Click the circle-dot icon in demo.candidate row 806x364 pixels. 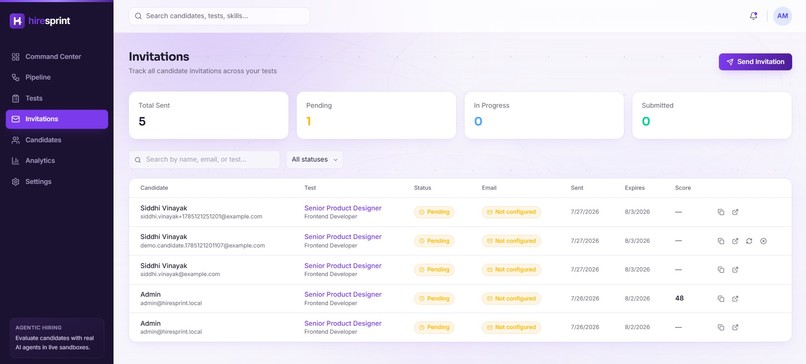[x=763, y=241]
